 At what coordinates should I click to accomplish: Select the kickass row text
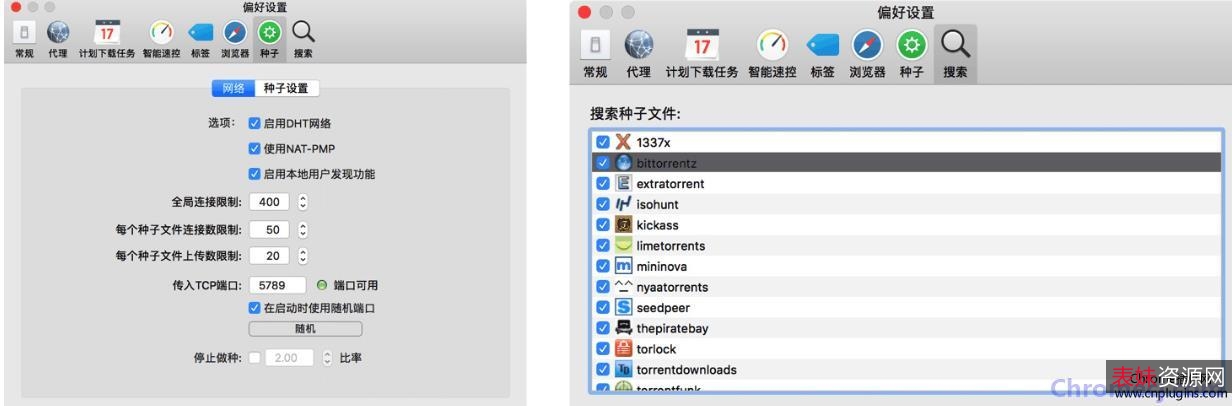[657, 225]
